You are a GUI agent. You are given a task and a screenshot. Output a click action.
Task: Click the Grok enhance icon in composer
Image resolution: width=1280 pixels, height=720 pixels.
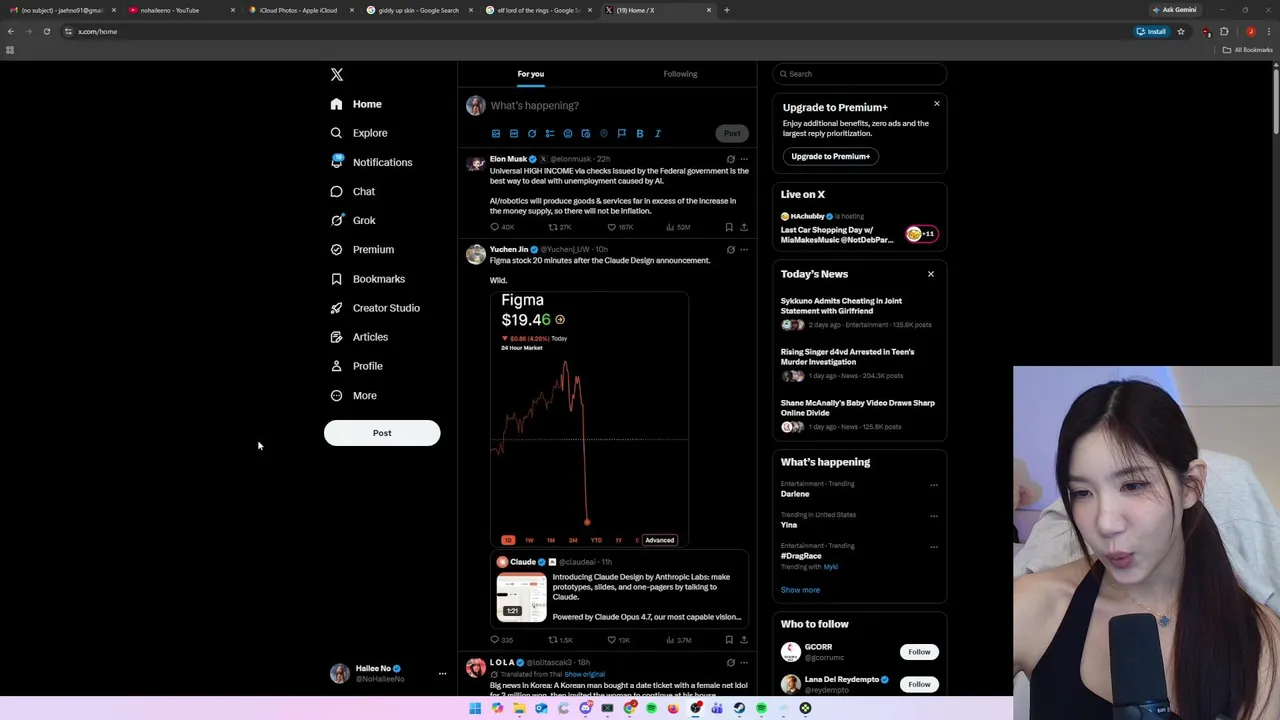(x=532, y=133)
